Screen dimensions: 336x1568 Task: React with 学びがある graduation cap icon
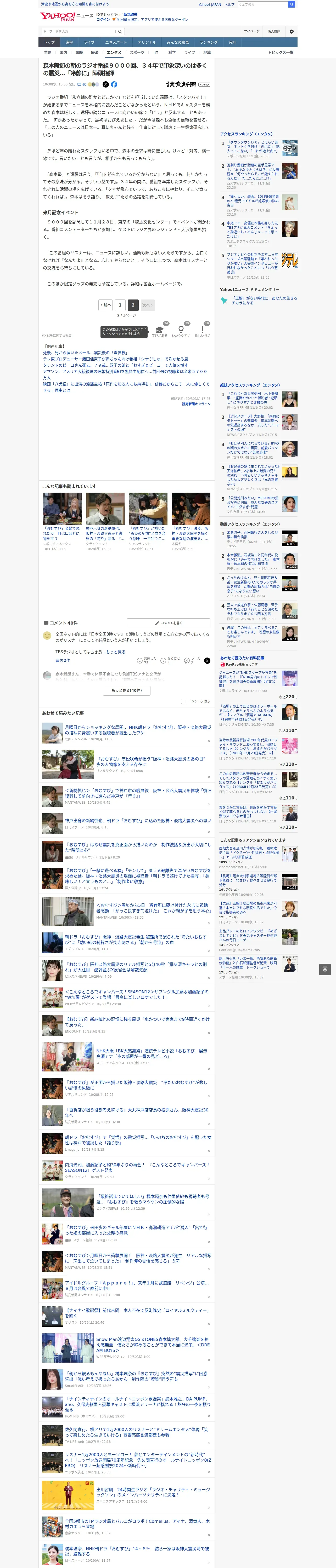160,329
